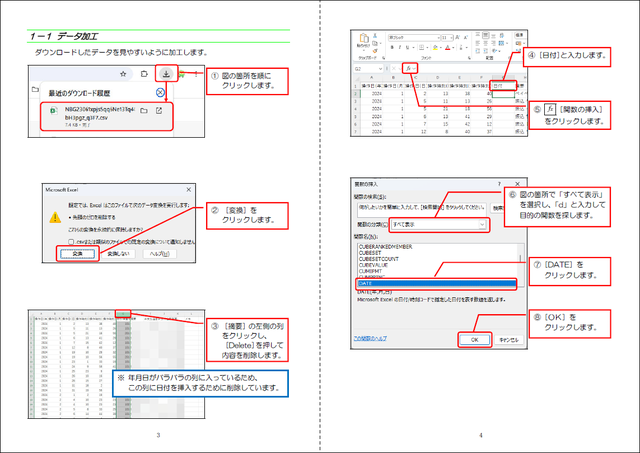This screenshot has height=453, width=640.
Task: Click the ? help icon in function dialog
Action: [499, 184]
